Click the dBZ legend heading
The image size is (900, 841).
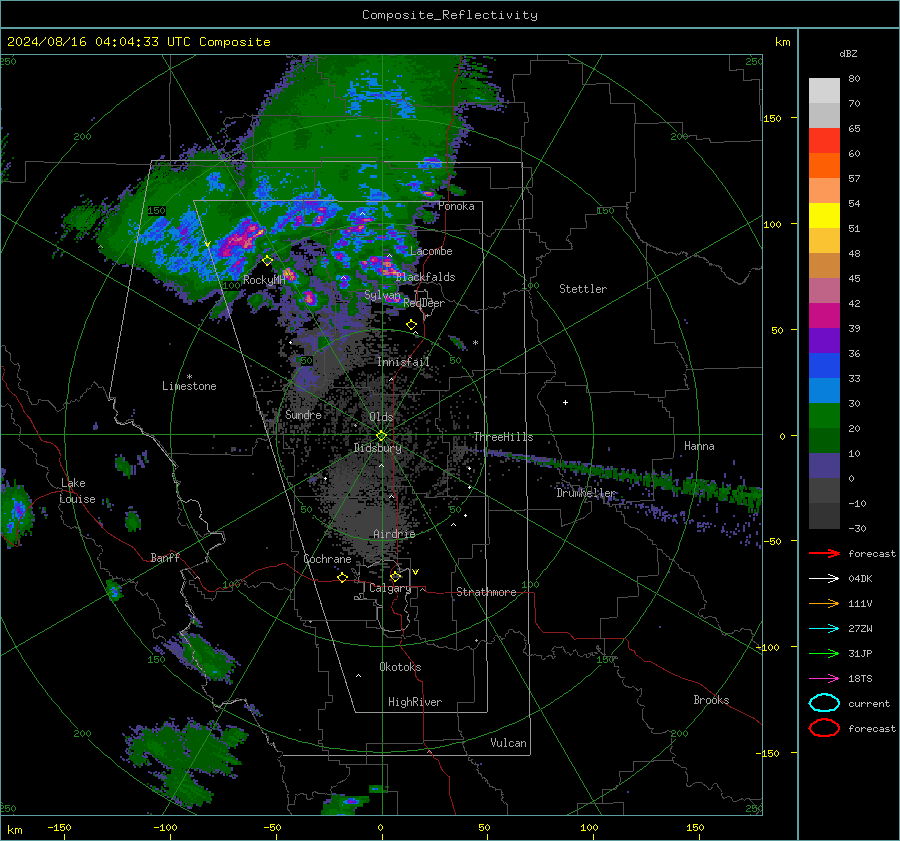848,54
